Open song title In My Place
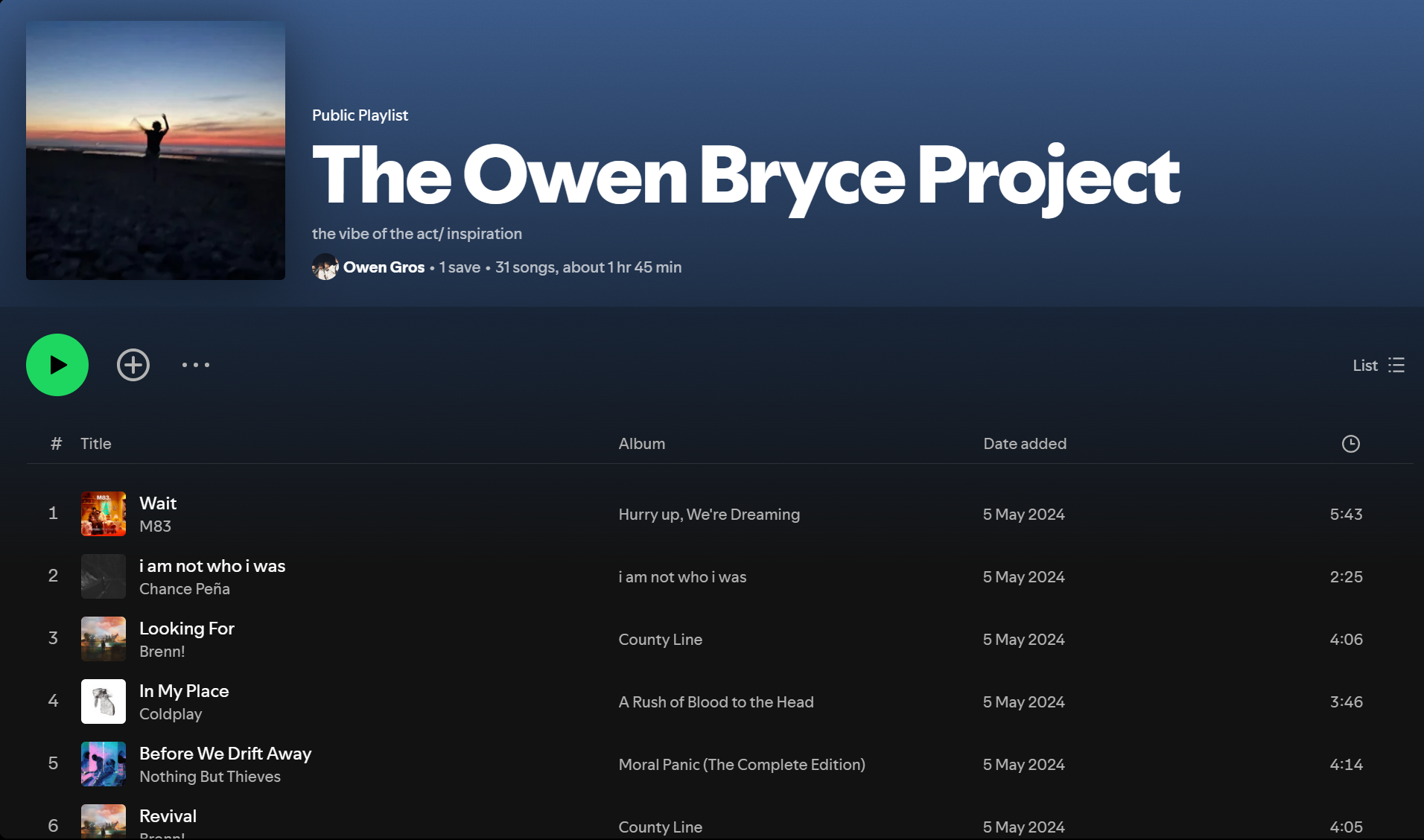Image resolution: width=1424 pixels, height=840 pixels. pyautogui.click(x=184, y=691)
